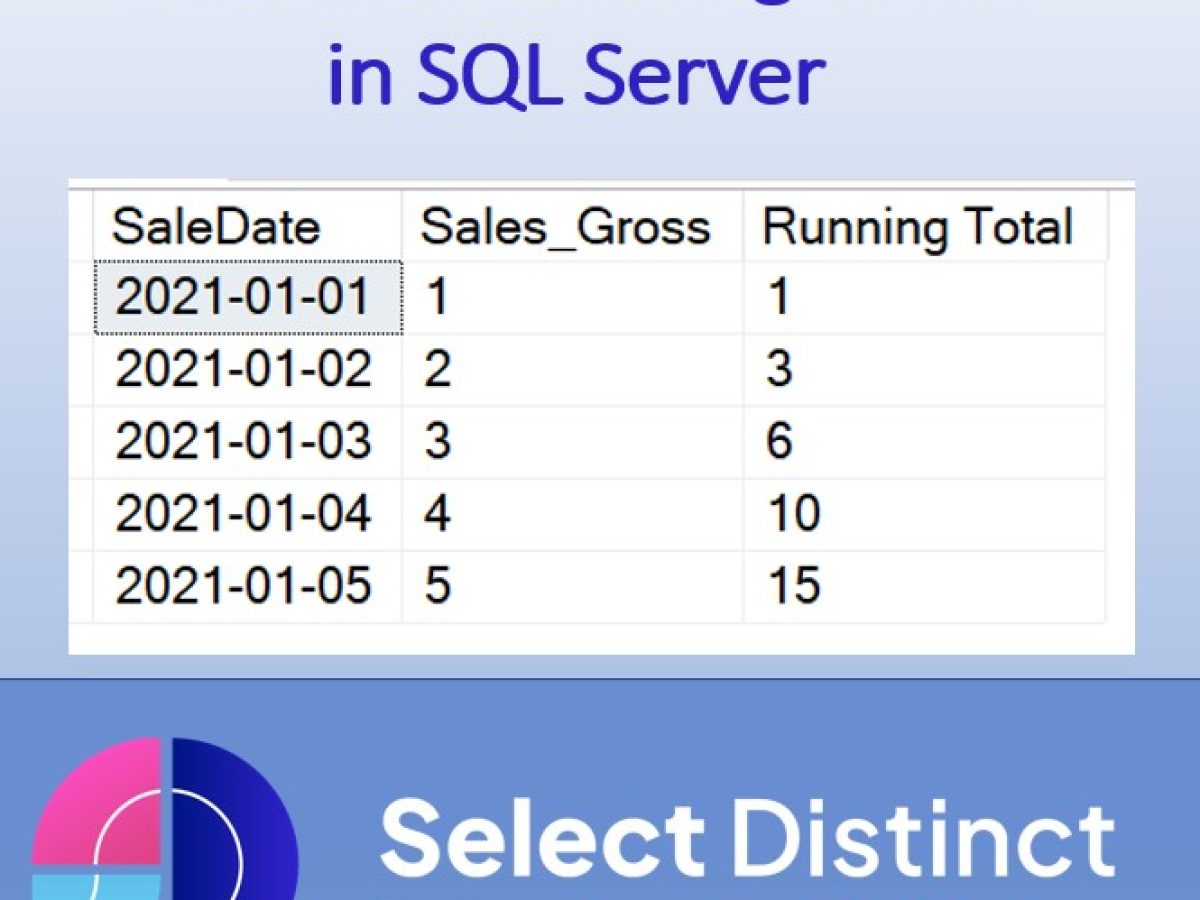Click the "in SQL Server" title text
This screenshot has height=900, width=1200.
[576, 75]
